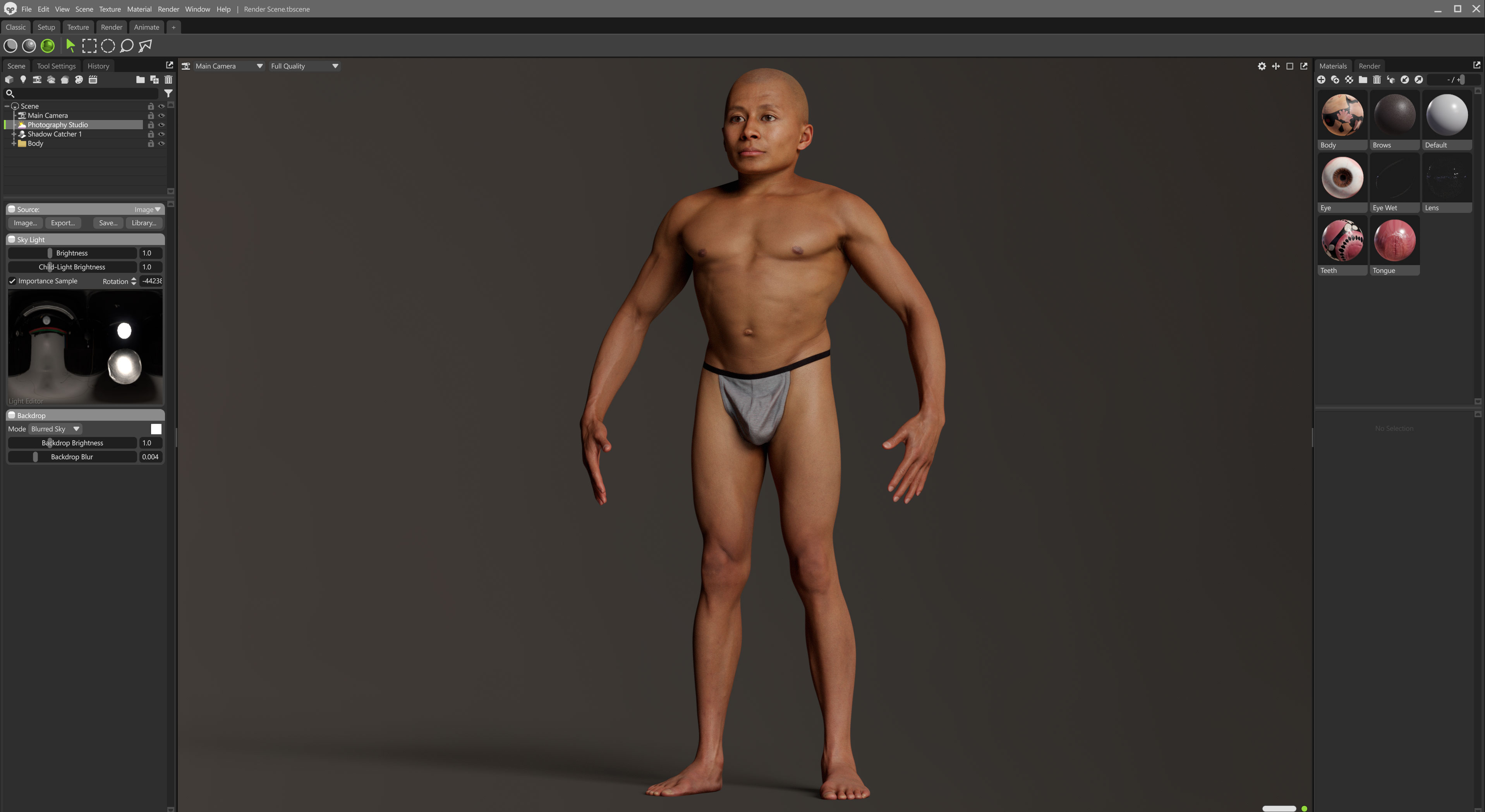Add a new light with the lightbulb icon

click(23, 79)
